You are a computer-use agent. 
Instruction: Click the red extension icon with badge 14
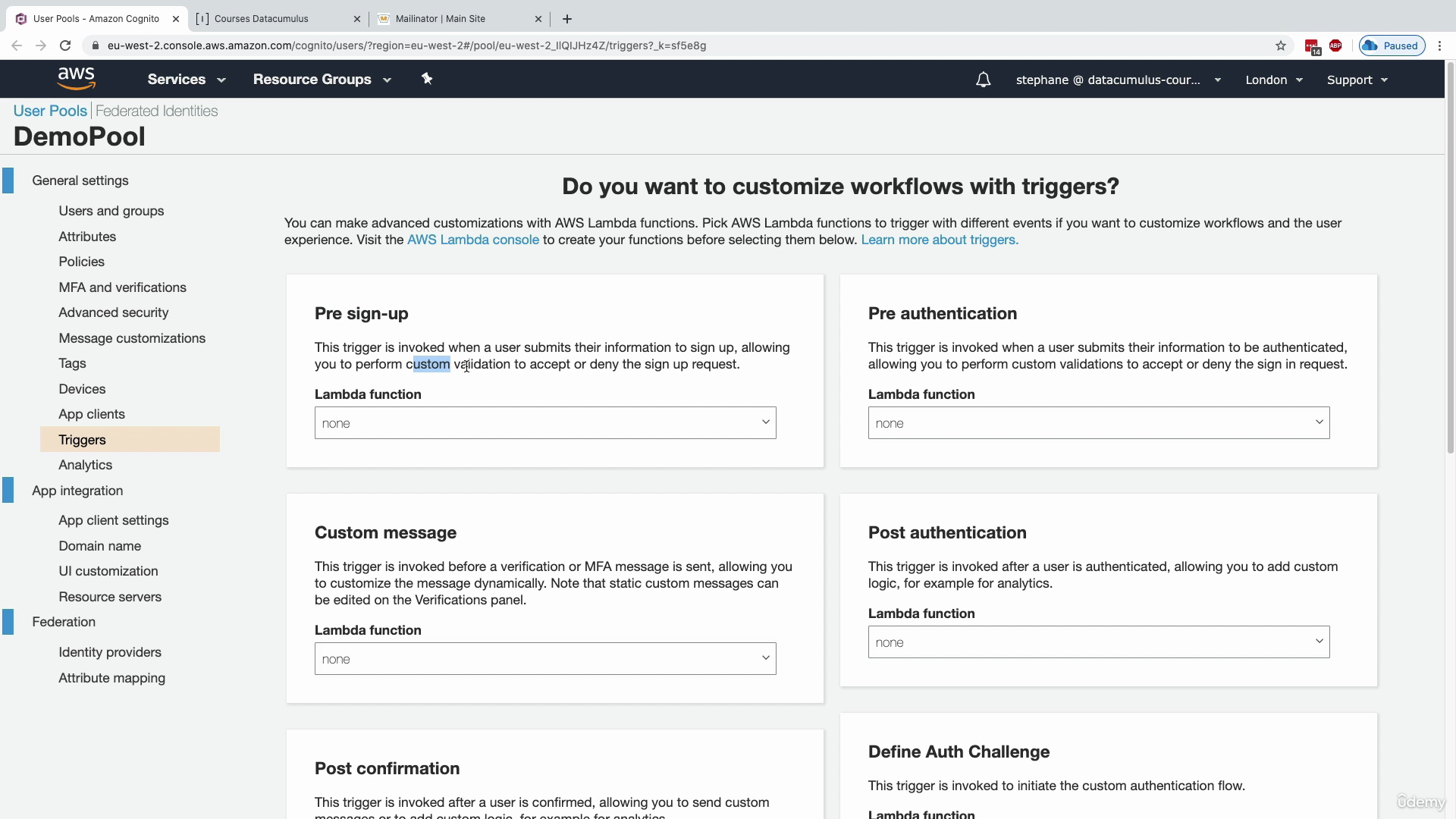(x=1312, y=47)
